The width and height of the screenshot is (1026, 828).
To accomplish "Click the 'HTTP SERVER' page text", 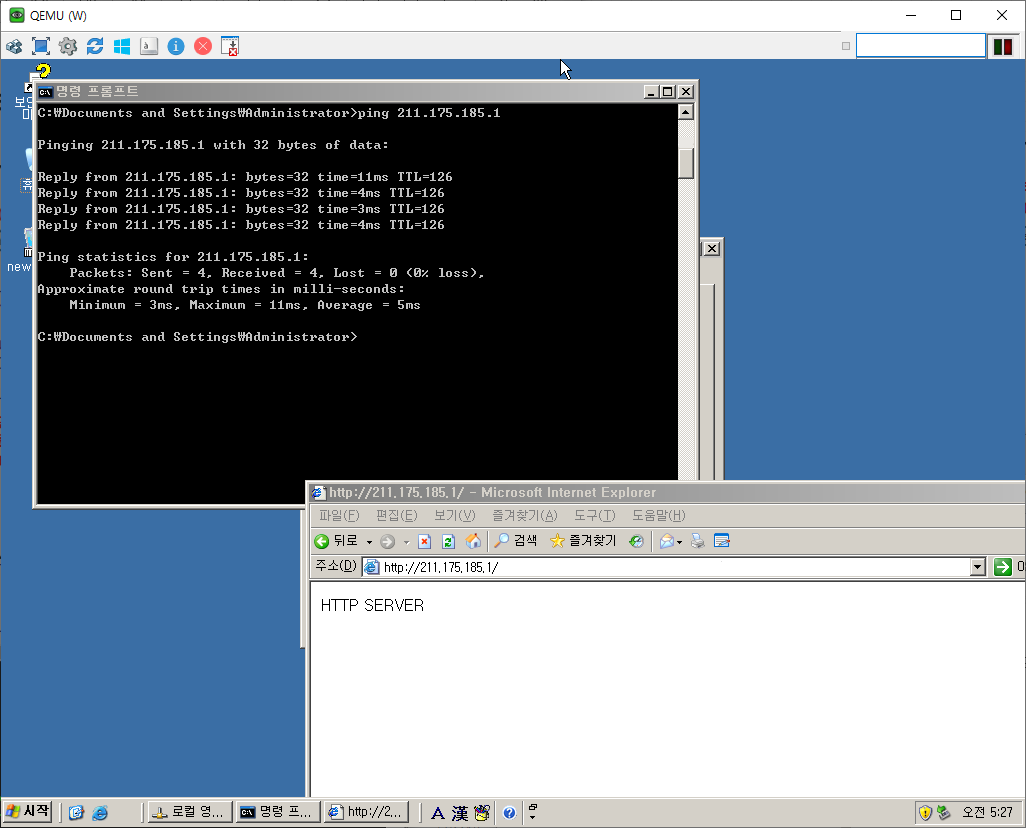I will (372, 605).
